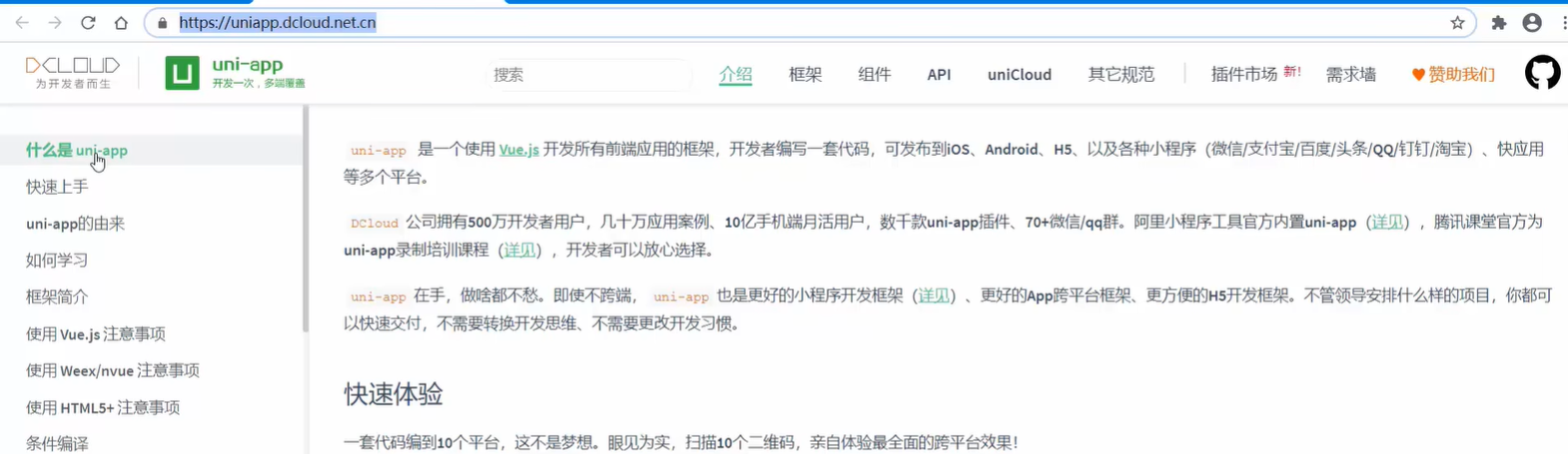The height and width of the screenshot is (454, 1568).
Task: Click the padlock site info icon
Action: click(x=163, y=22)
